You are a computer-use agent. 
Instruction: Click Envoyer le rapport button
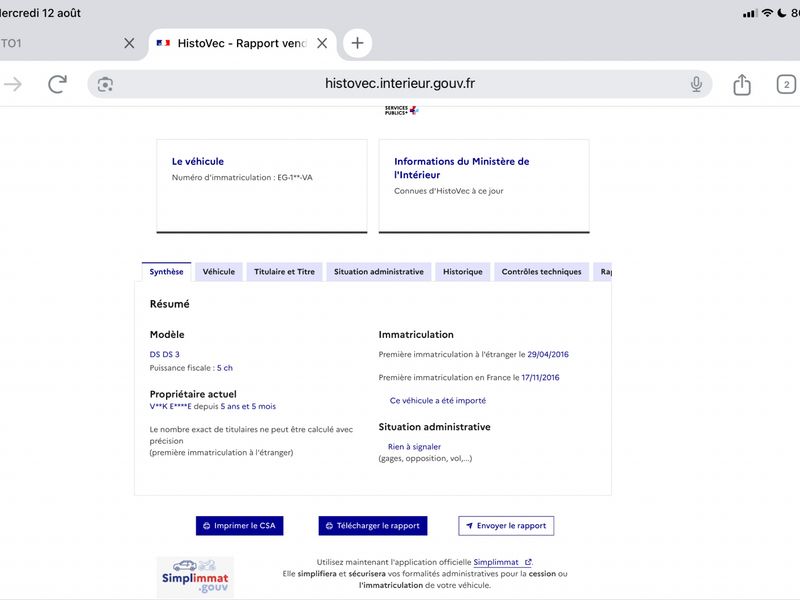[x=506, y=526]
